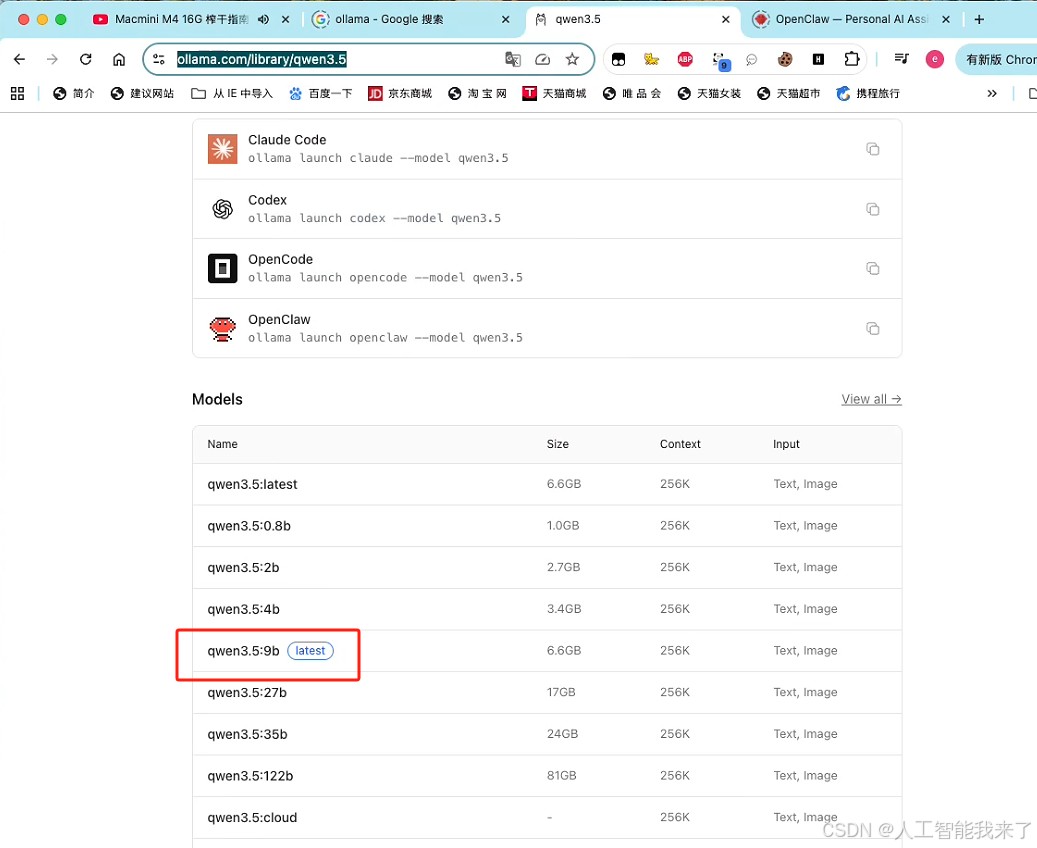Open qwen3.5:4b model
The height and width of the screenshot is (848, 1037).
pos(243,609)
